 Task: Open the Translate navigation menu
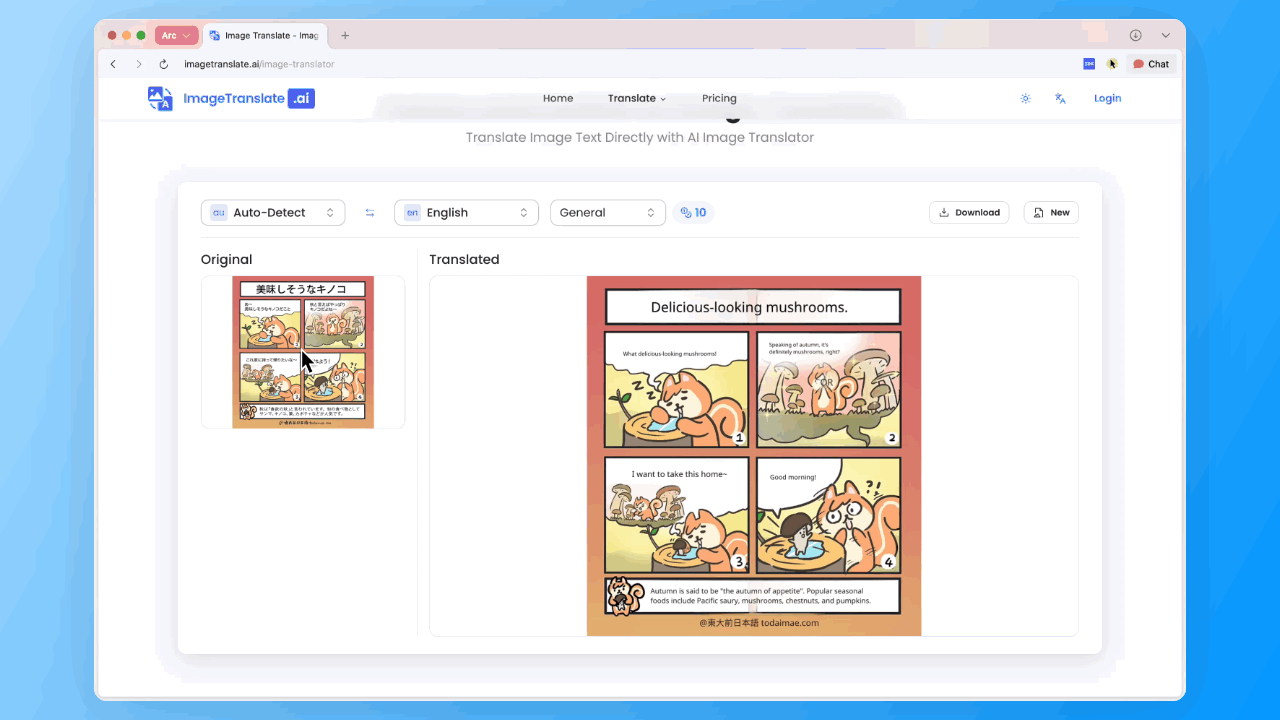click(637, 98)
